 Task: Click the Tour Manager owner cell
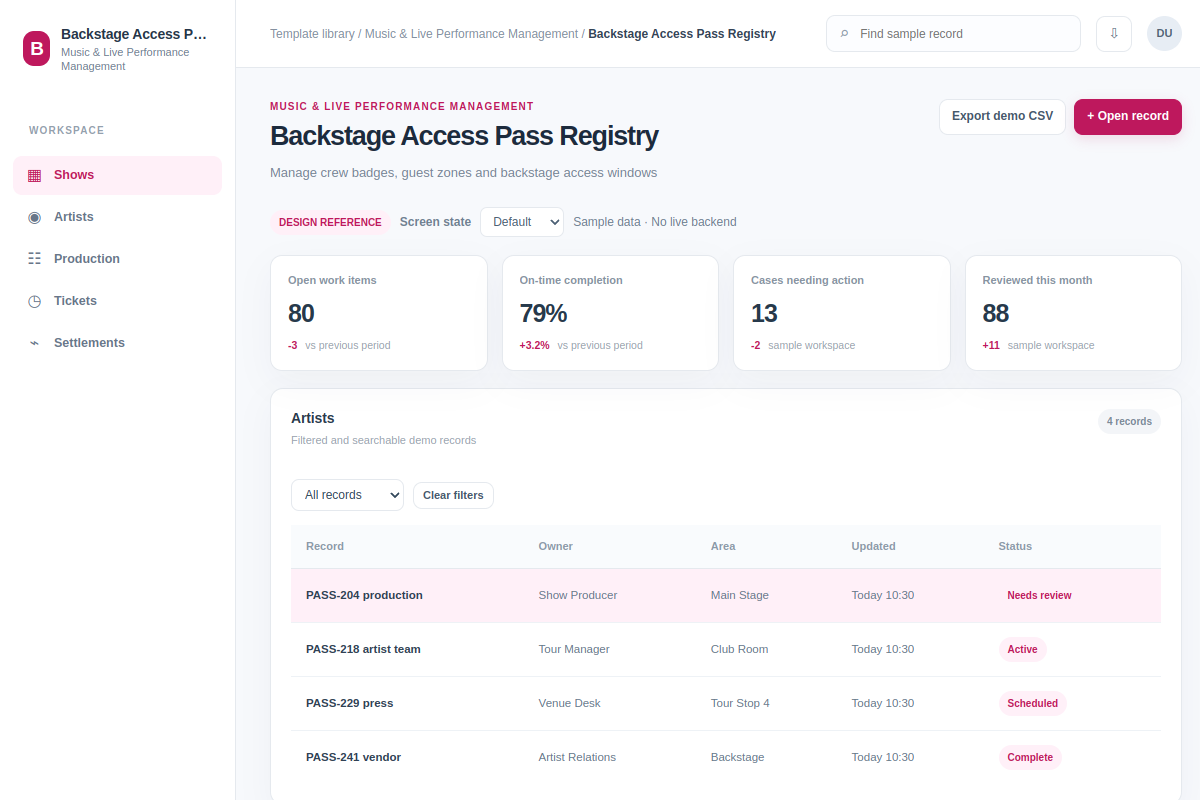pos(574,649)
